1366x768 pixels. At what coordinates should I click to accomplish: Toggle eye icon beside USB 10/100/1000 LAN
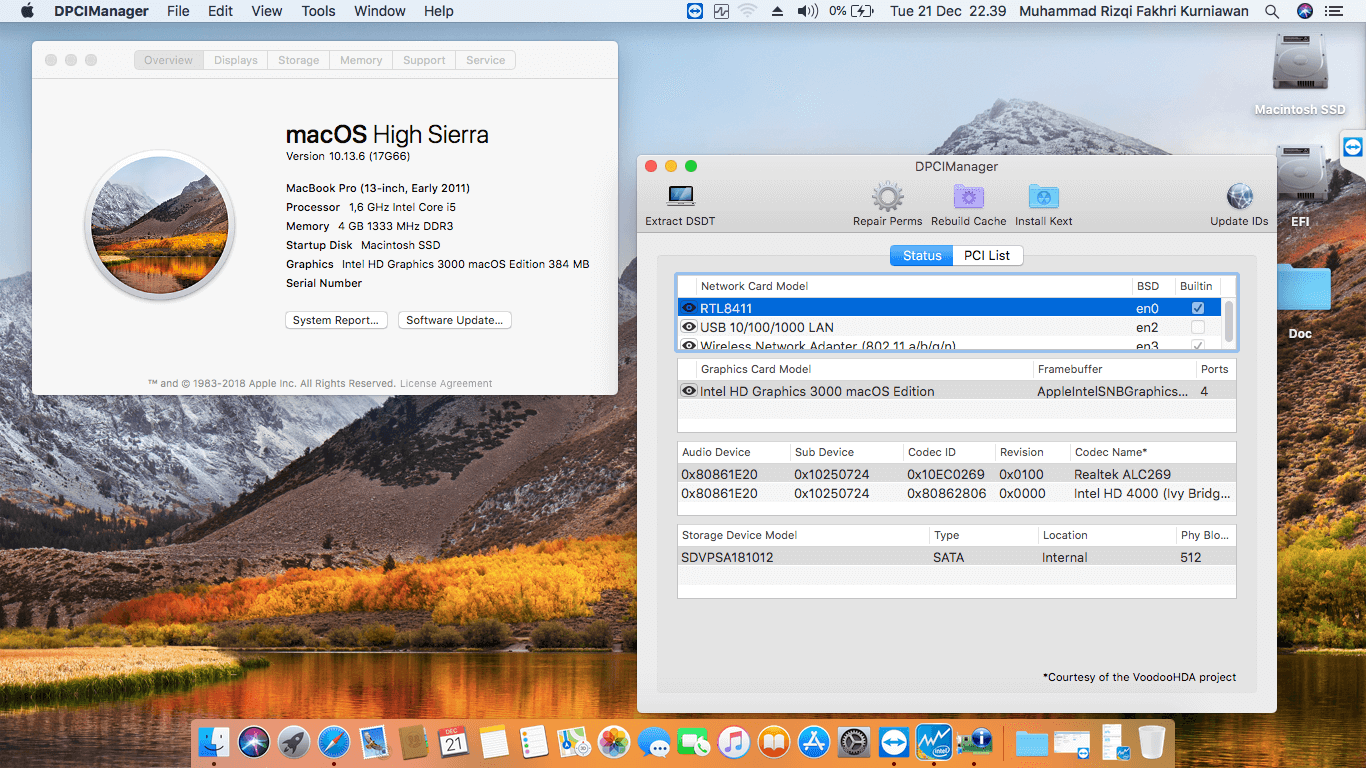688,327
